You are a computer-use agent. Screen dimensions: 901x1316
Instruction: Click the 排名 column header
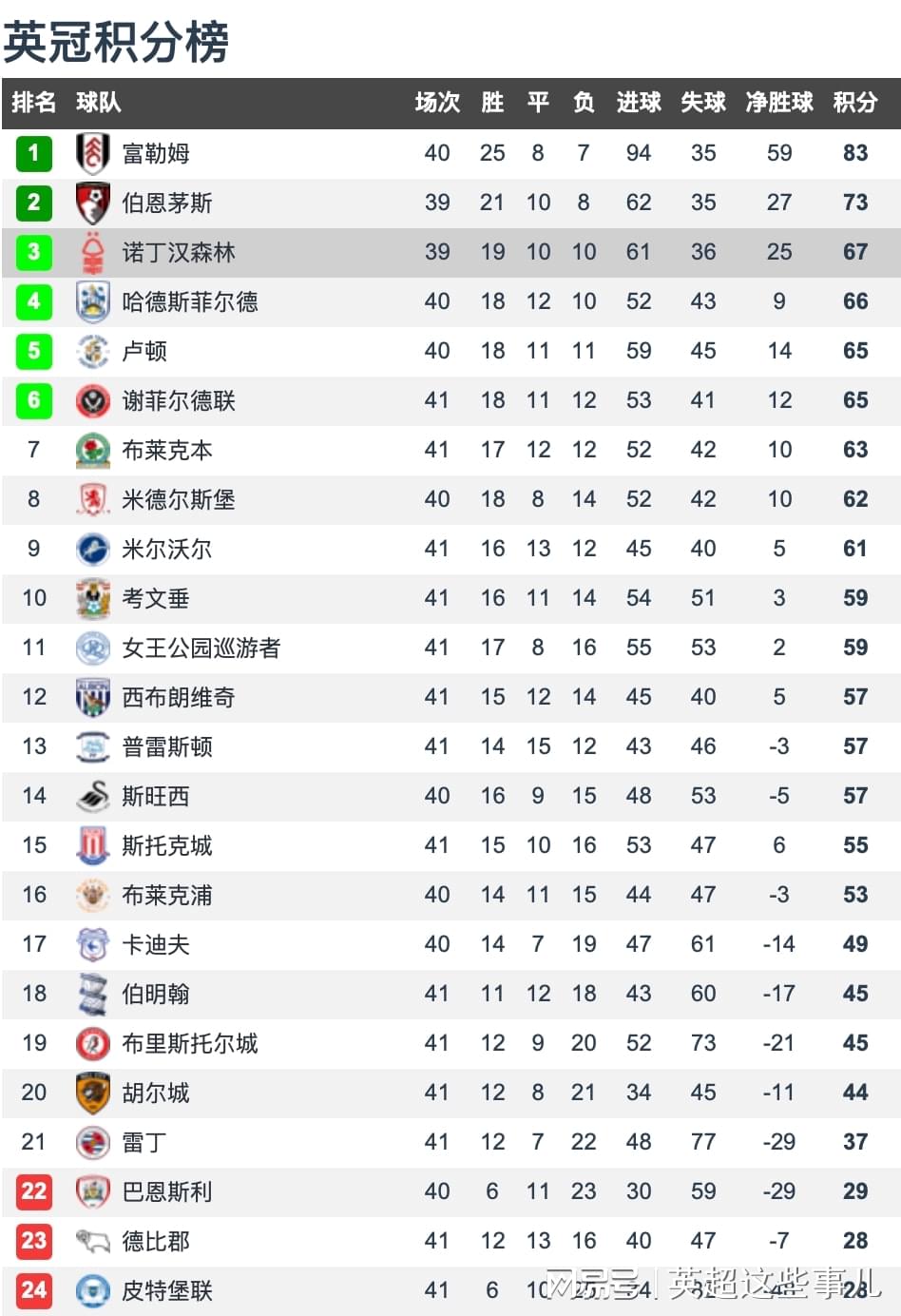(34, 103)
